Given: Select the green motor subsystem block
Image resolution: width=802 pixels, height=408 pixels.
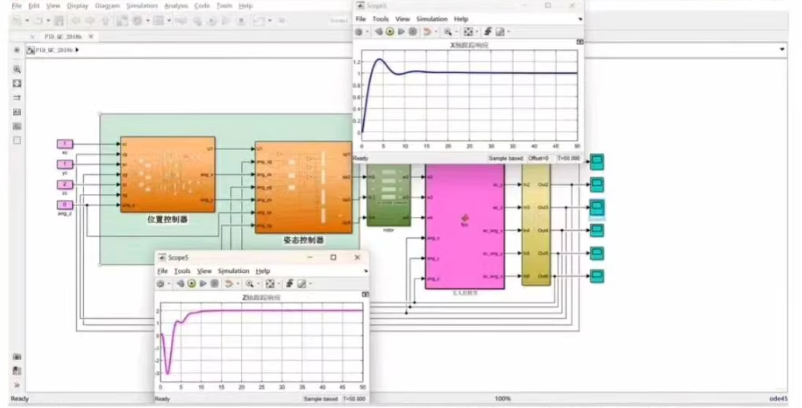Looking at the screenshot, I should click(x=389, y=195).
